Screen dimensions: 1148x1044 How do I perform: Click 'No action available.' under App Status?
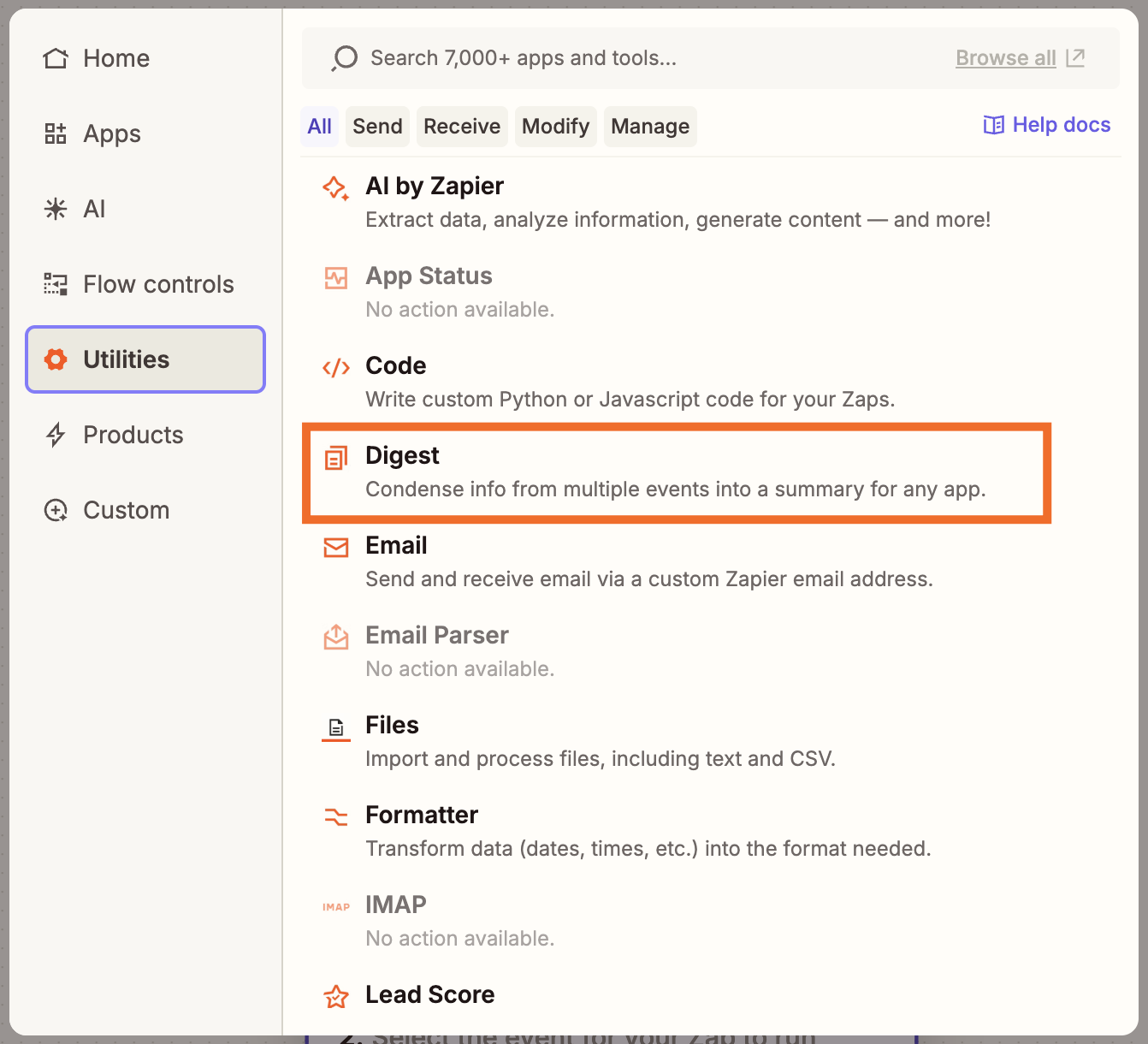460,310
